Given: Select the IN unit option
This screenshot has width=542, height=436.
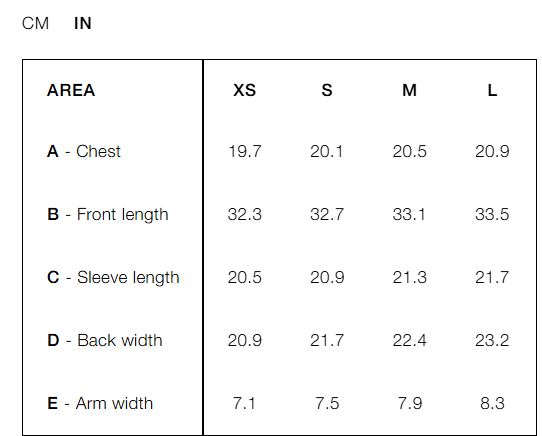Looking at the screenshot, I should coord(83,24).
